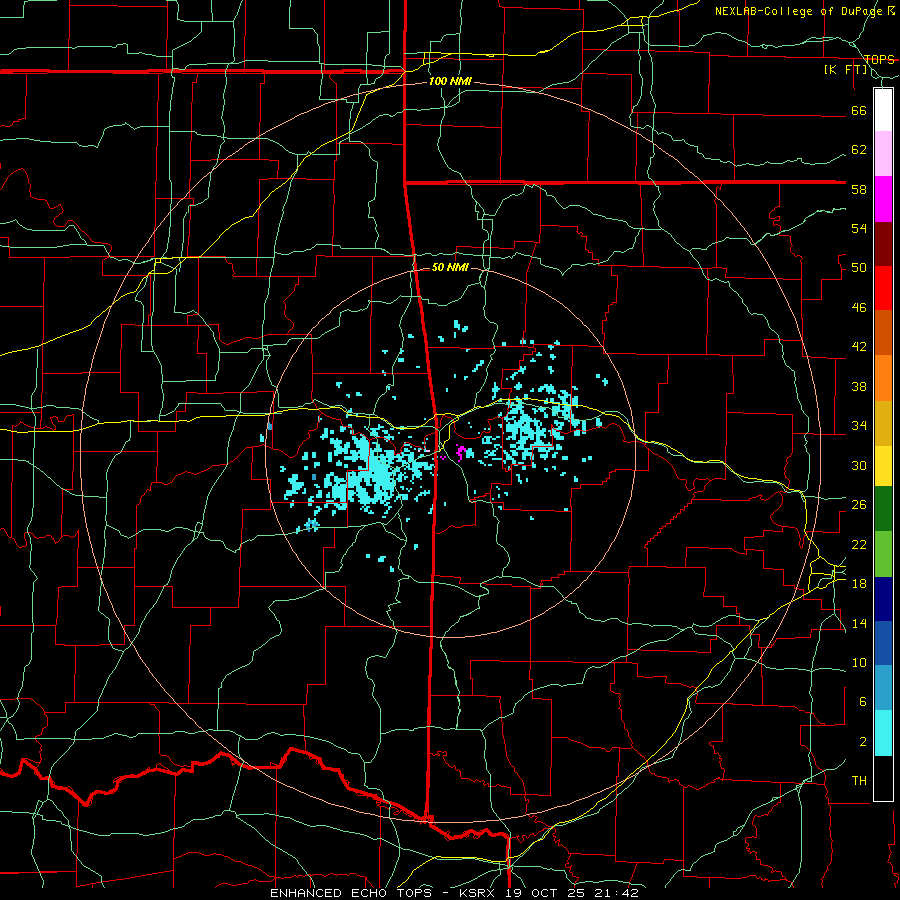Click legend value 58
Viewport: 900px width, 900px height.
tap(859, 189)
